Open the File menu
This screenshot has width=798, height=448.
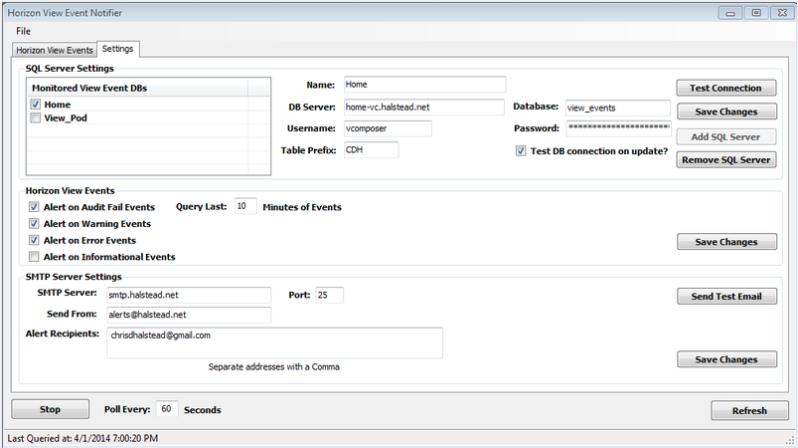[23, 31]
